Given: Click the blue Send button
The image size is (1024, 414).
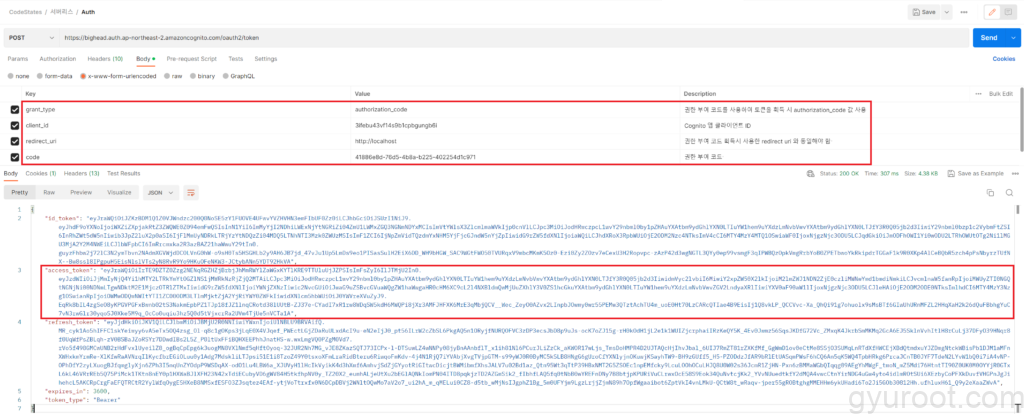Looking at the screenshot, I should 986,38.
